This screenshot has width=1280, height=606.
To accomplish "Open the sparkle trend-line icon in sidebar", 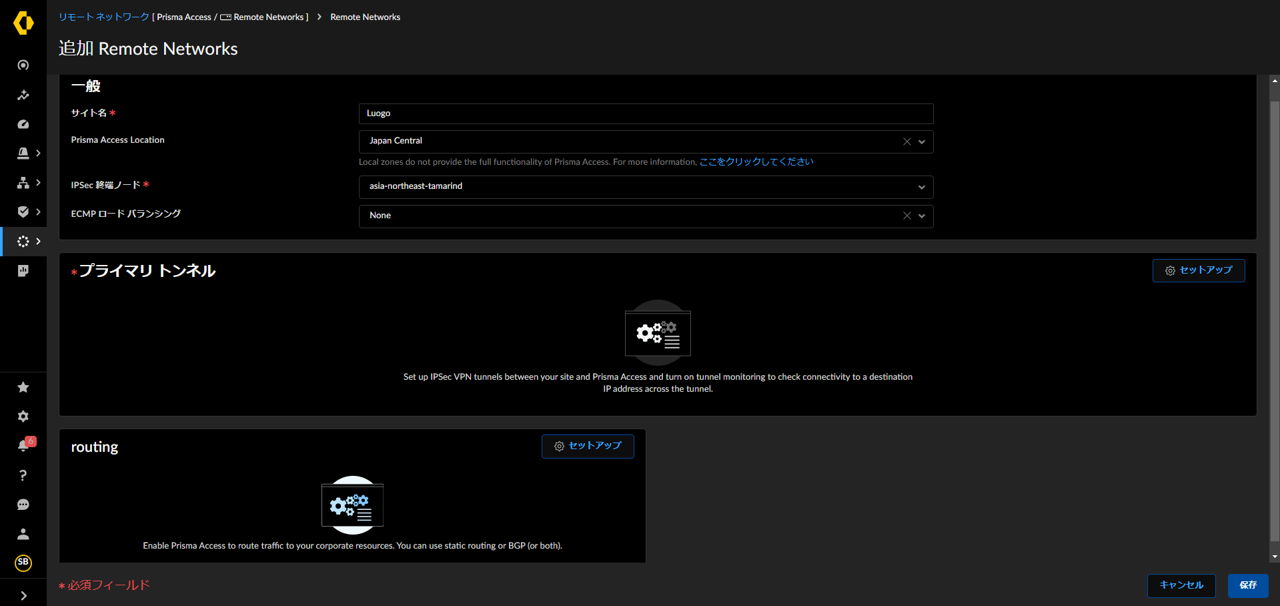I will pos(23,95).
